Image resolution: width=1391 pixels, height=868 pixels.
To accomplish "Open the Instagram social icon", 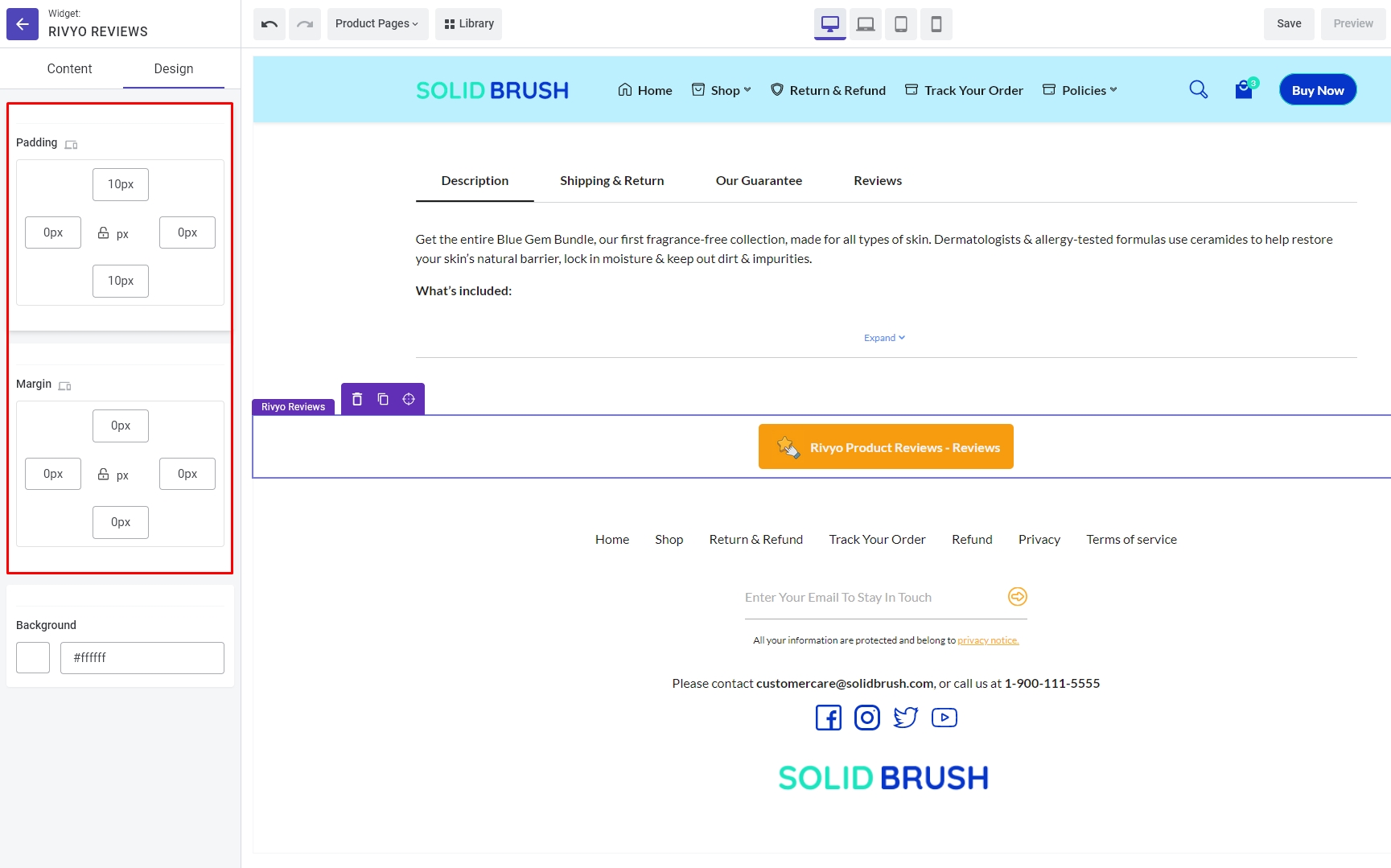I will click(867, 718).
